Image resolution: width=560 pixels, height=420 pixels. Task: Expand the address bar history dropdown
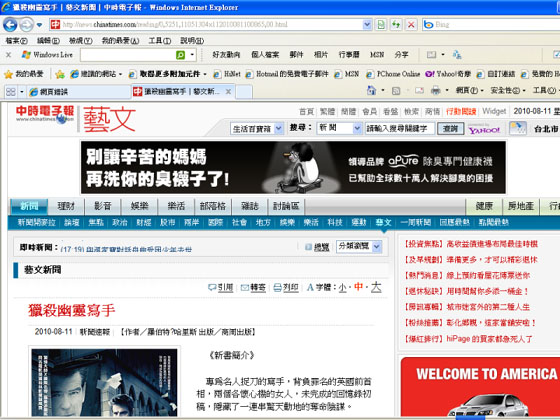coord(367,25)
